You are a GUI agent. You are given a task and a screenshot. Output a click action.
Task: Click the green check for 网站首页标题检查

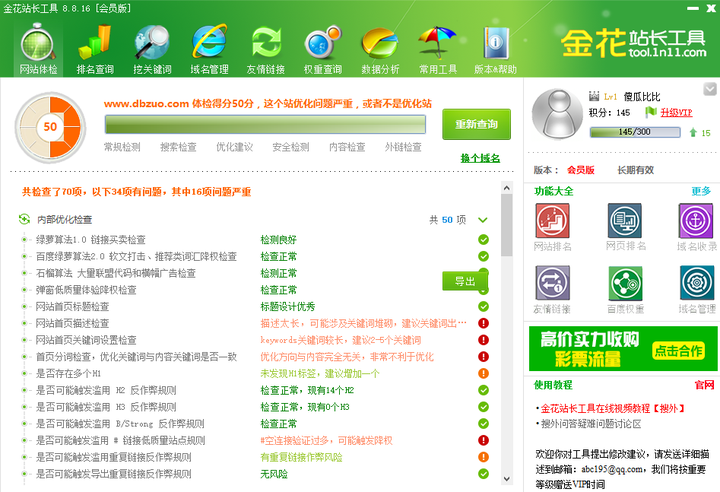click(483, 306)
